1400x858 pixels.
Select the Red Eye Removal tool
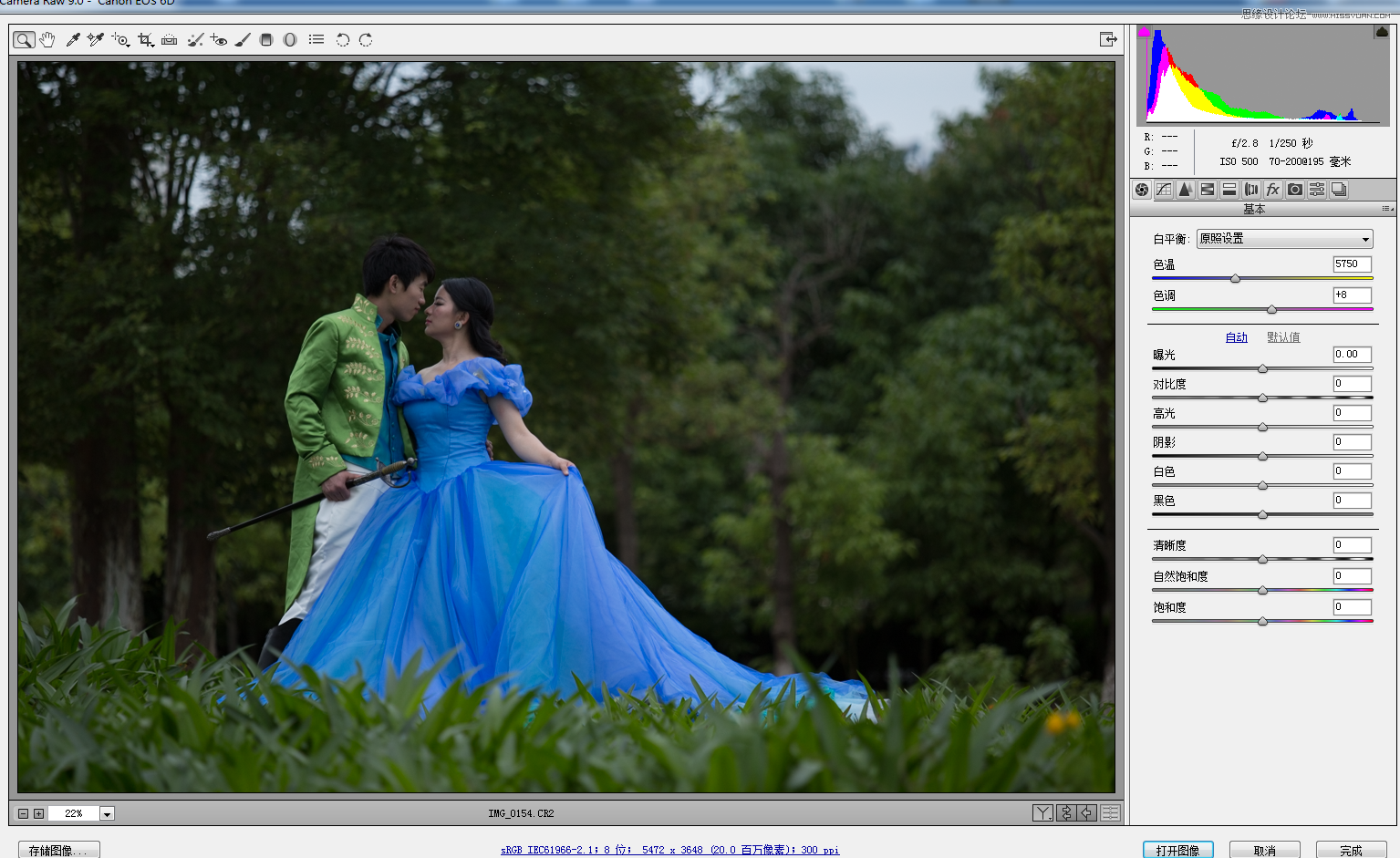point(219,39)
